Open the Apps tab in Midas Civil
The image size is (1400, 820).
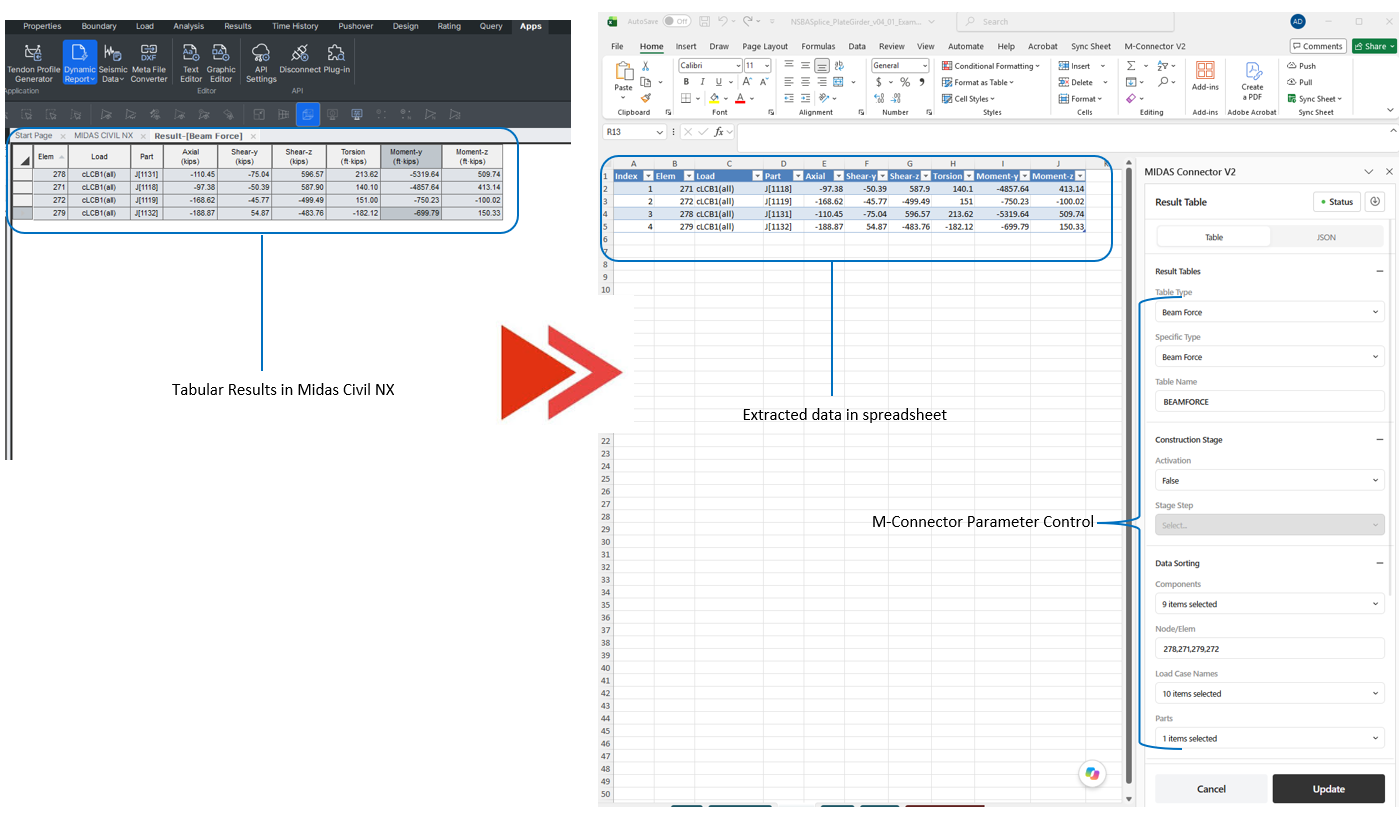click(x=530, y=26)
